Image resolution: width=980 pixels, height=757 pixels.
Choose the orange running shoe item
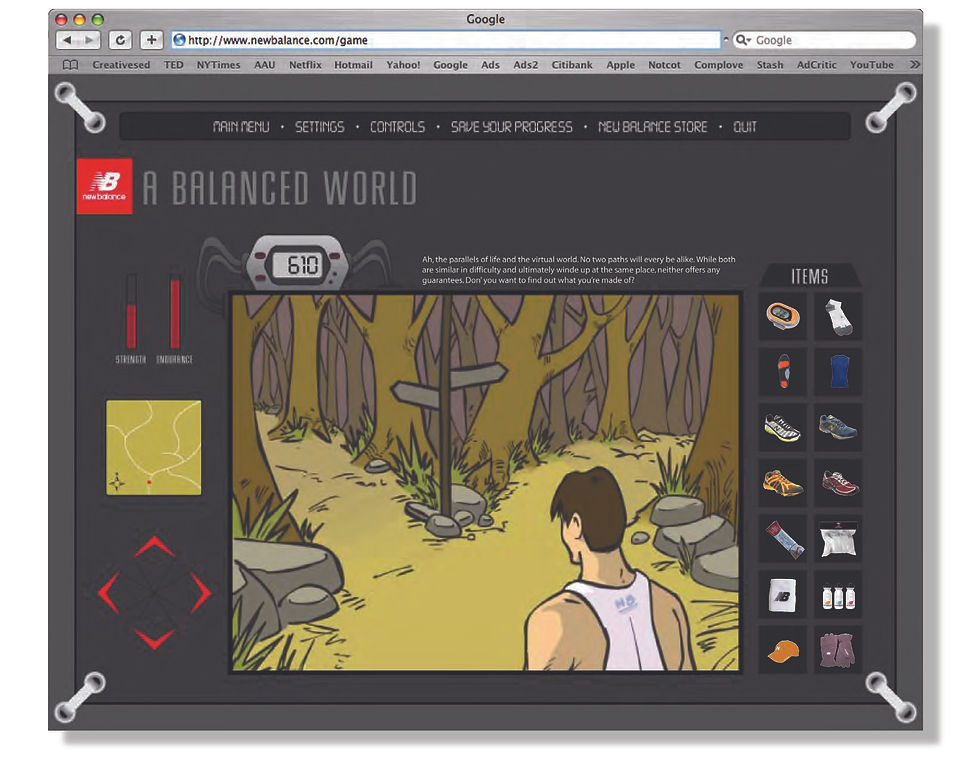tap(782, 483)
